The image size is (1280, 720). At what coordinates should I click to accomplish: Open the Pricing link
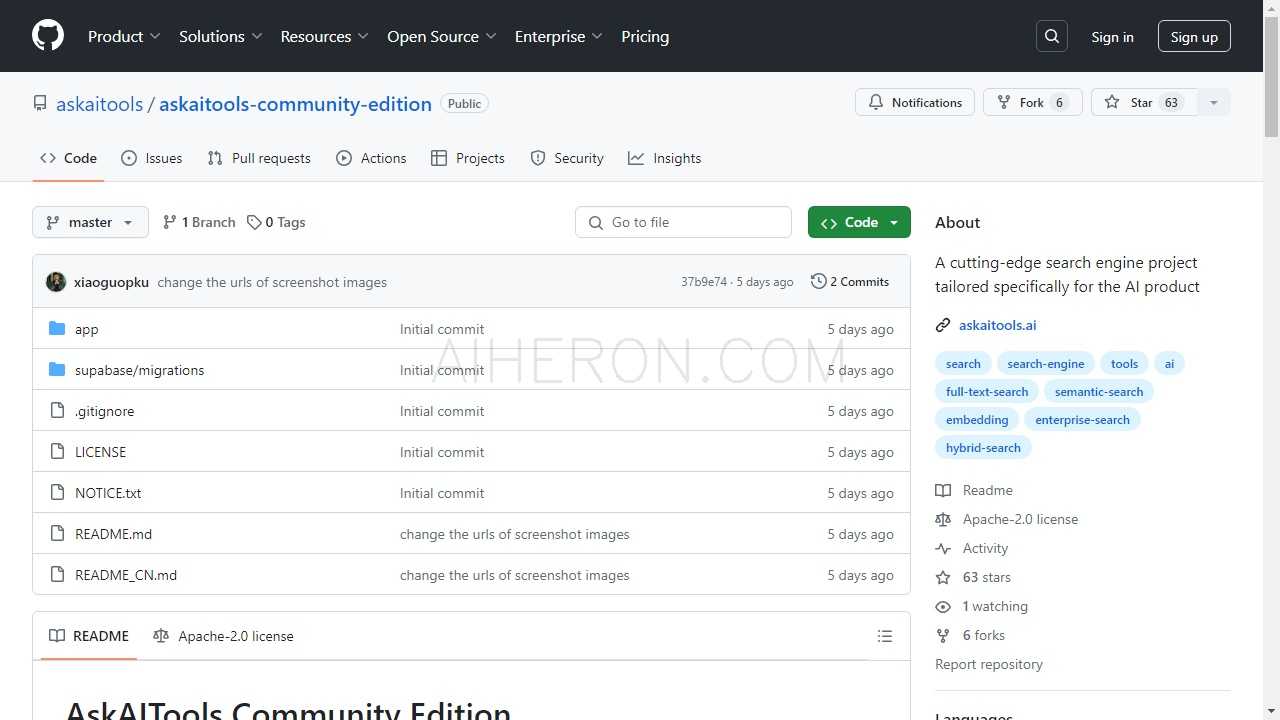pyautogui.click(x=645, y=36)
